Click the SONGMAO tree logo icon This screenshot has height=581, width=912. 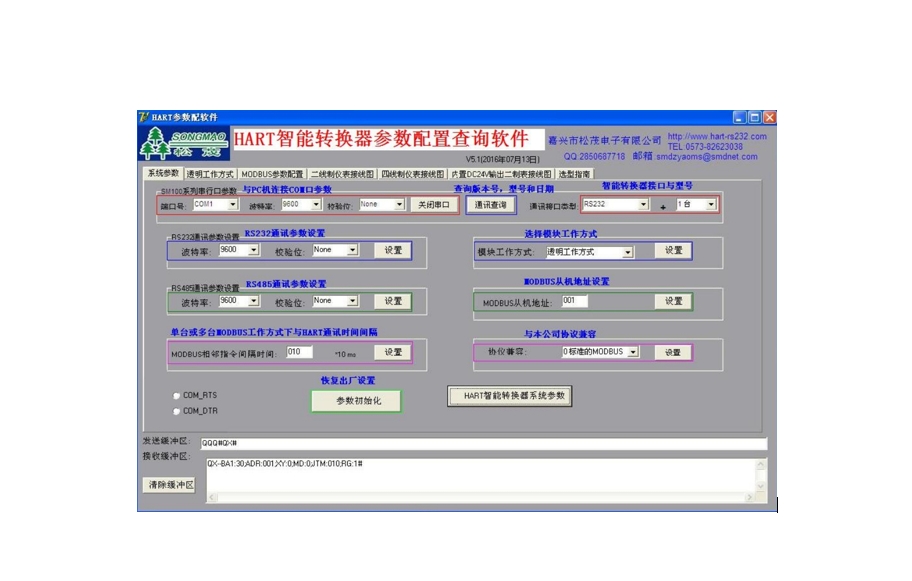tap(185, 143)
